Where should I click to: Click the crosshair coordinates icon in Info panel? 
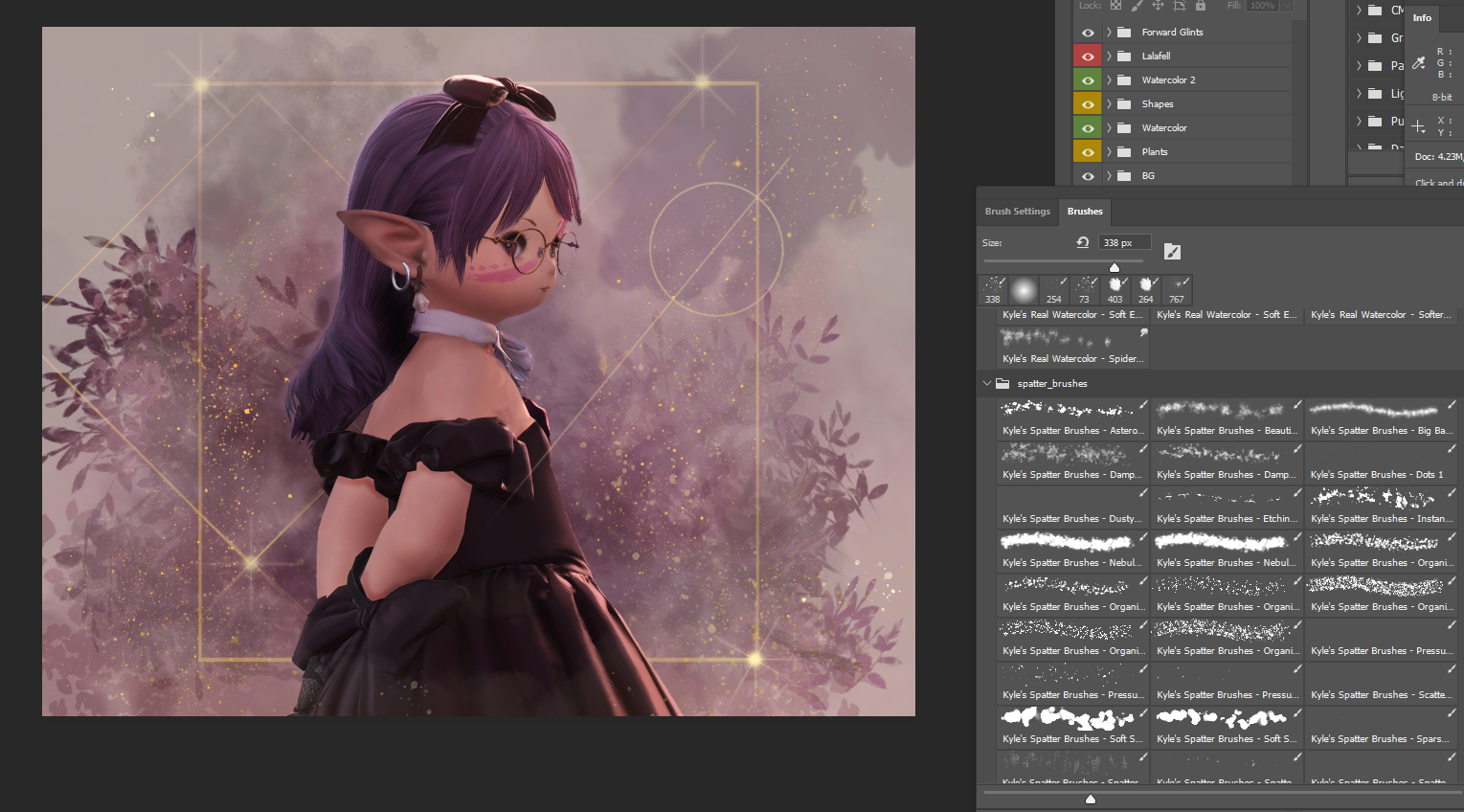click(x=1418, y=126)
